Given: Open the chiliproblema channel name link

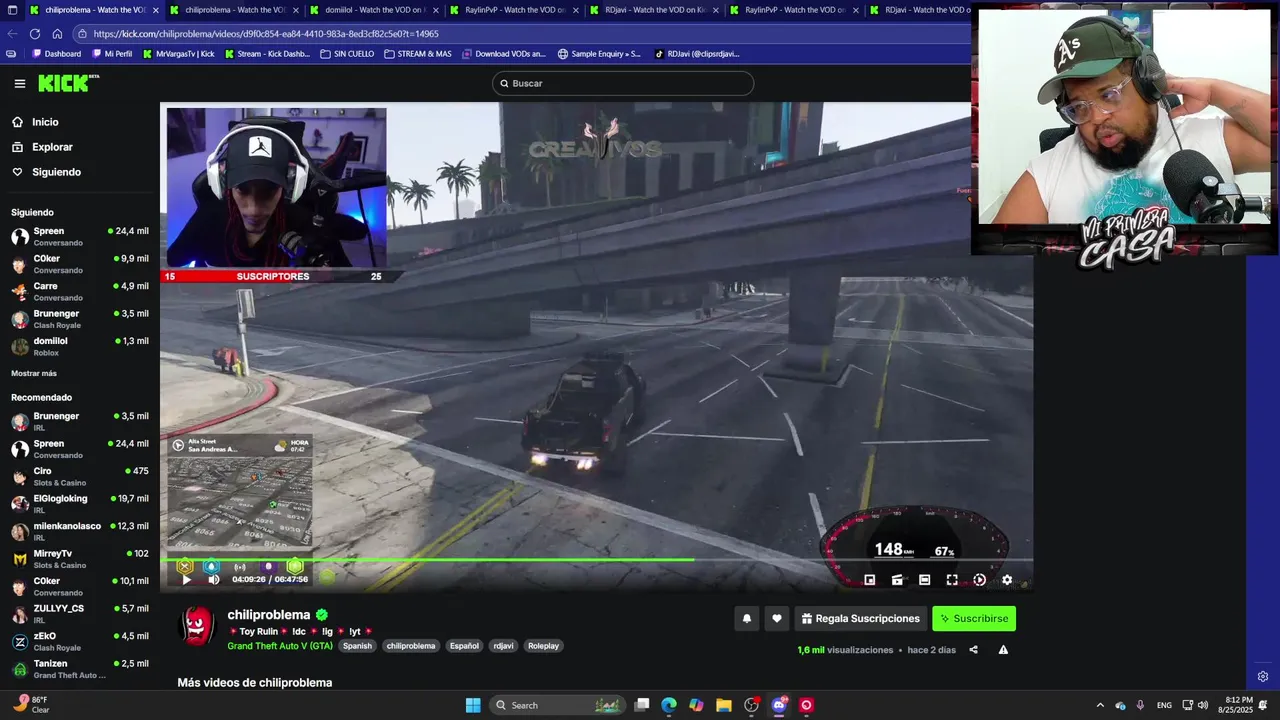Looking at the screenshot, I should coord(269,615).
